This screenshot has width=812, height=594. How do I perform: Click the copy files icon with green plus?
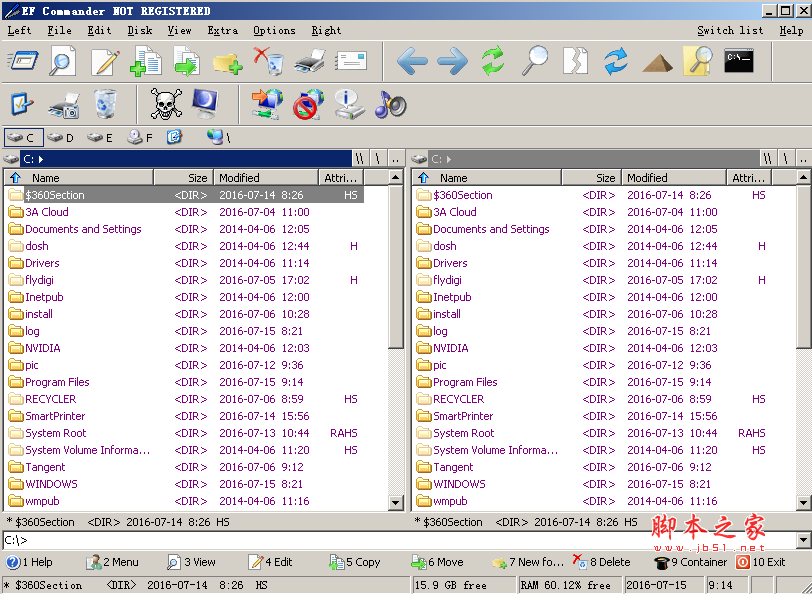146,62
